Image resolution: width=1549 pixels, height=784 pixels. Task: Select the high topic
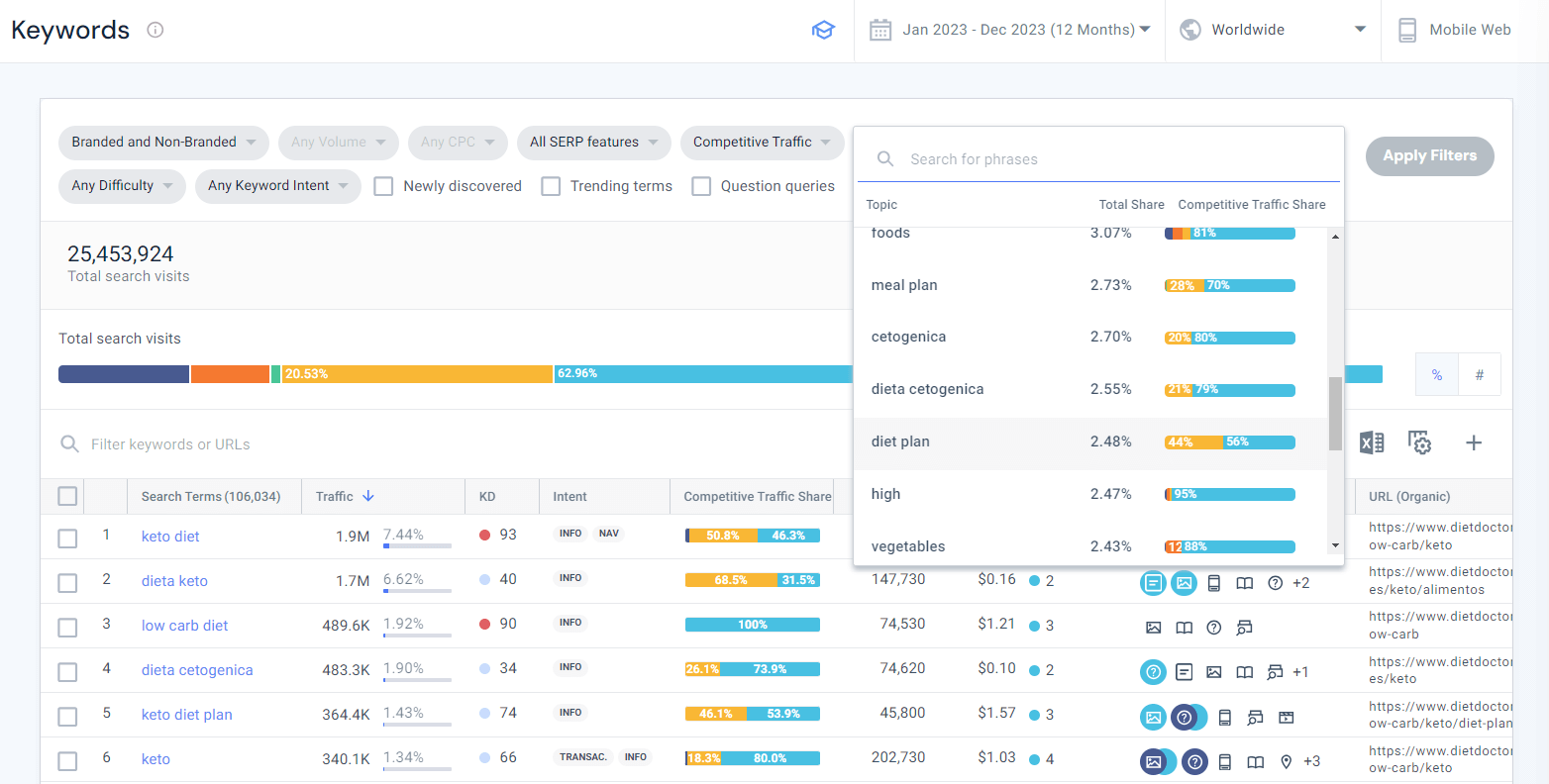point(1090,495)
